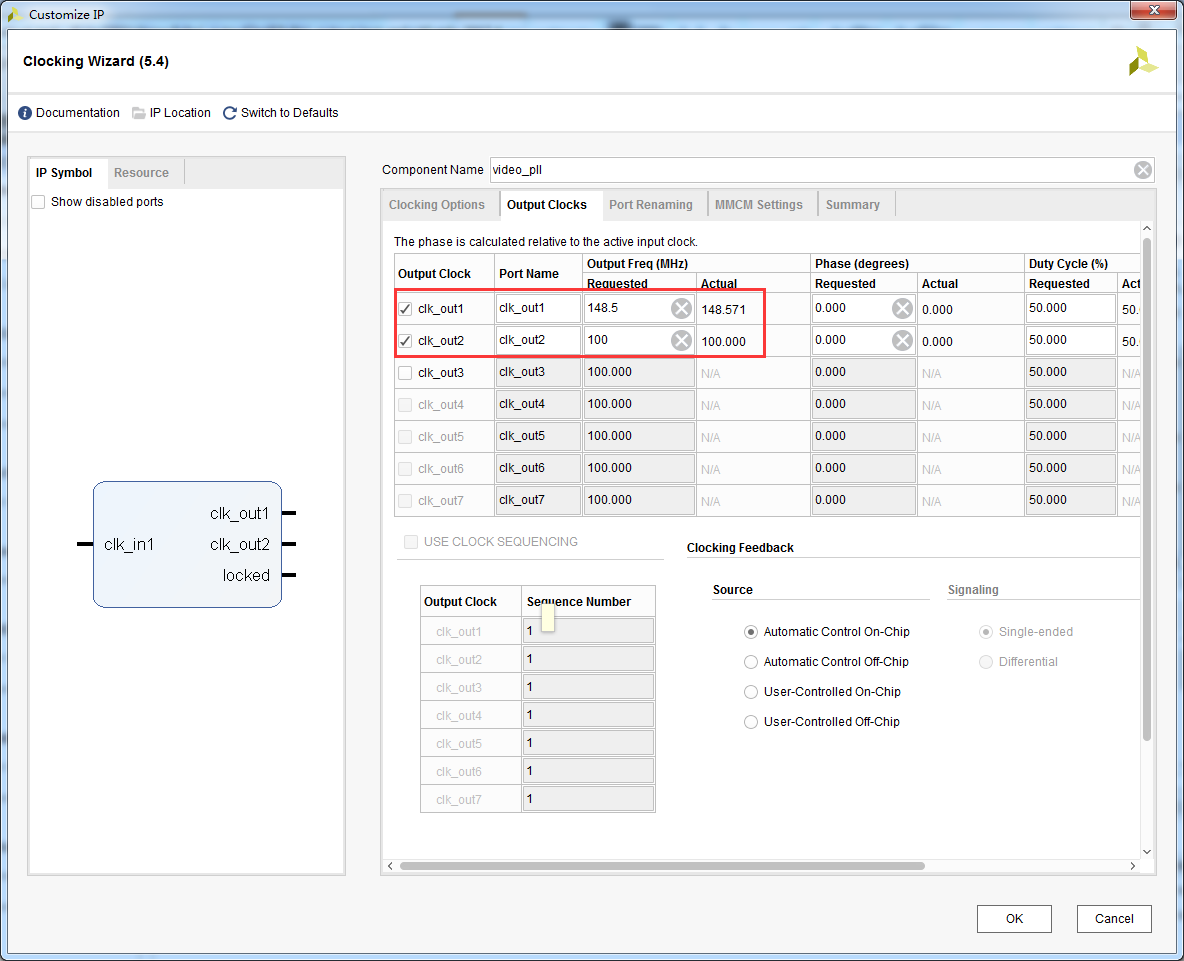Clear clk_out2 requested frequency 100

681,340
